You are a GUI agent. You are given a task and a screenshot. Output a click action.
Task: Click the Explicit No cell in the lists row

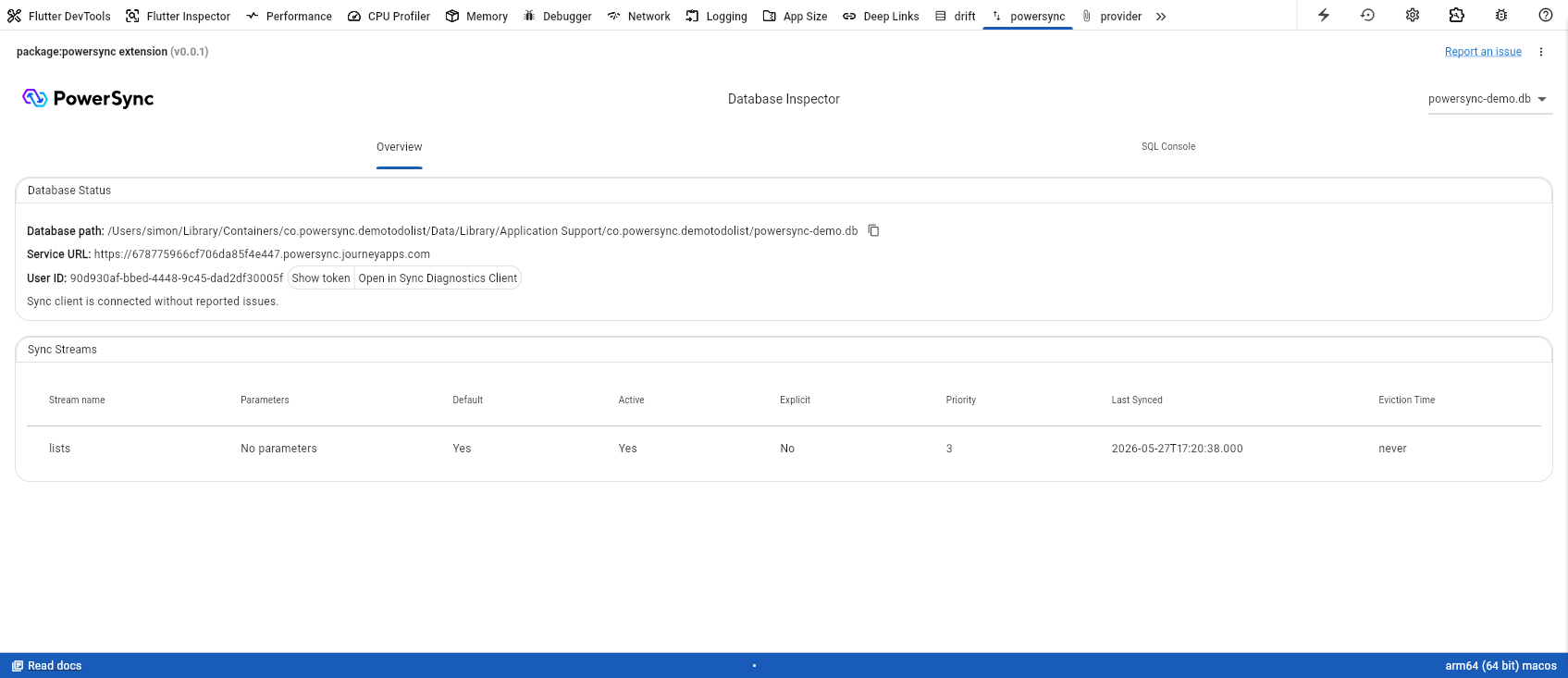(x=787, y=449)
